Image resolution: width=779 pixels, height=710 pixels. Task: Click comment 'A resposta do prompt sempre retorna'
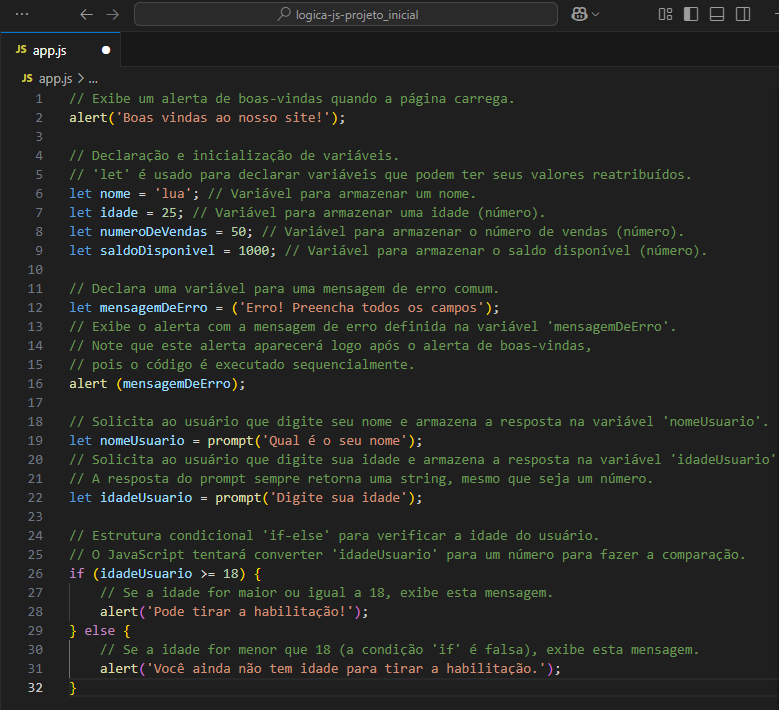coord(361,478)
